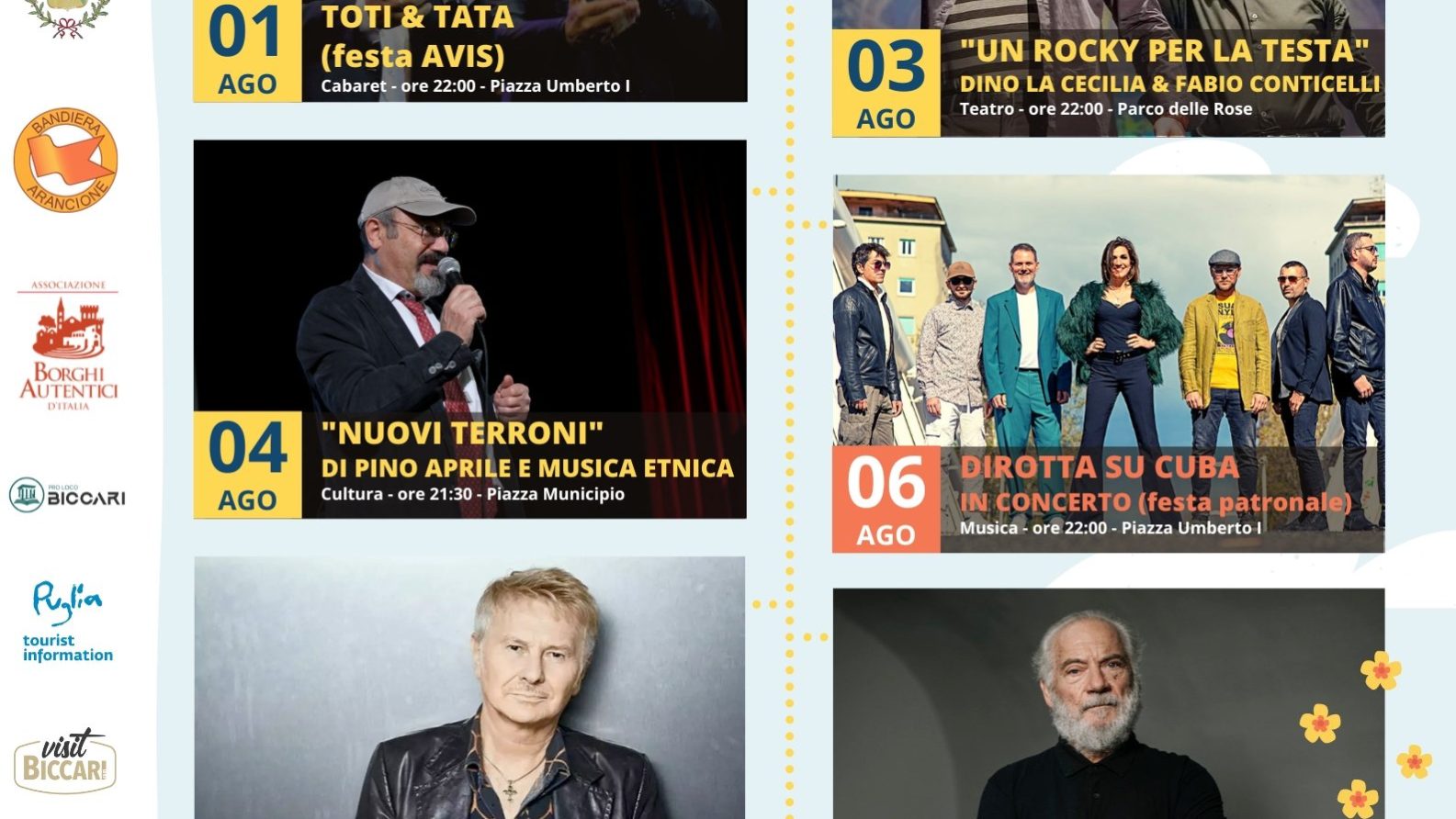Click the 01 AGO date badge
Viewport: 1456px width, 819px height.
248,50
